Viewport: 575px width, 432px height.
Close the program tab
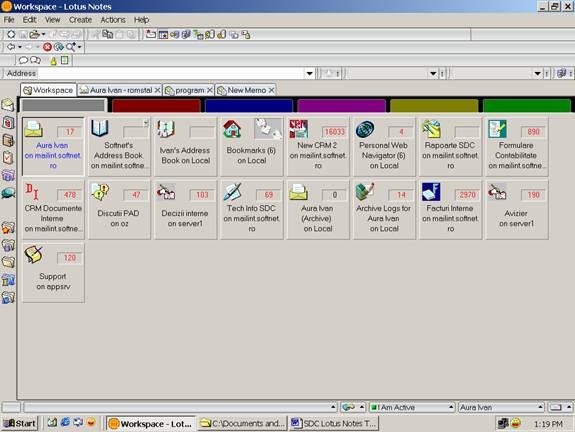[x=210, y=90]
